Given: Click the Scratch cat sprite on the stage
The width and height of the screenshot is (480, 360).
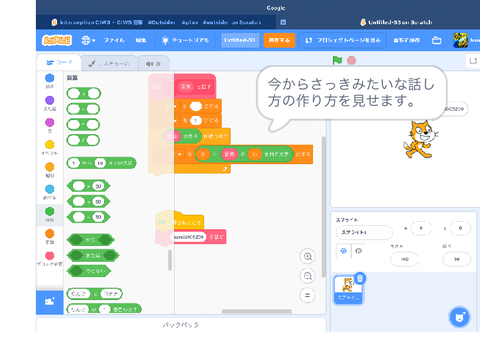Looking at the screenshot, I should click(421, 139).
